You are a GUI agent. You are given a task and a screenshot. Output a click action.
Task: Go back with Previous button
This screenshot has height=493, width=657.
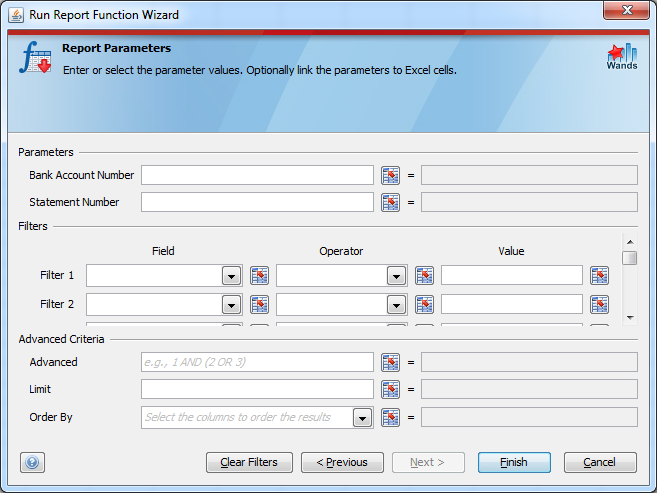342,462
